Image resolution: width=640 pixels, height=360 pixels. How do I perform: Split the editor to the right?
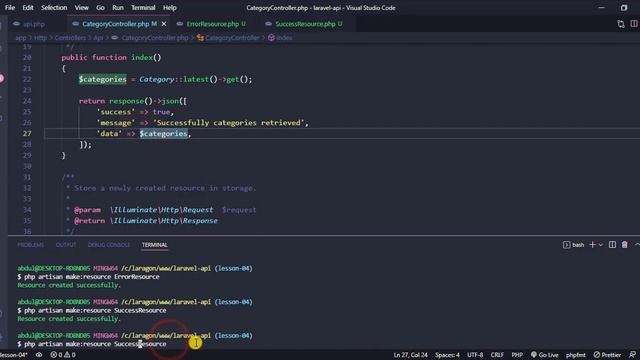[x=634, y=24]
